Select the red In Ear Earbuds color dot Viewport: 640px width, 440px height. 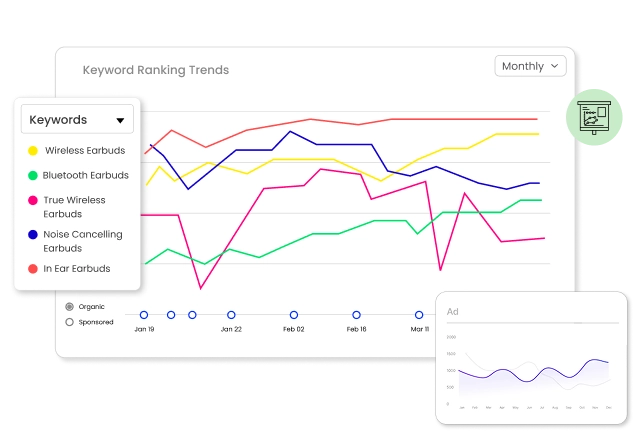(33, 269)
